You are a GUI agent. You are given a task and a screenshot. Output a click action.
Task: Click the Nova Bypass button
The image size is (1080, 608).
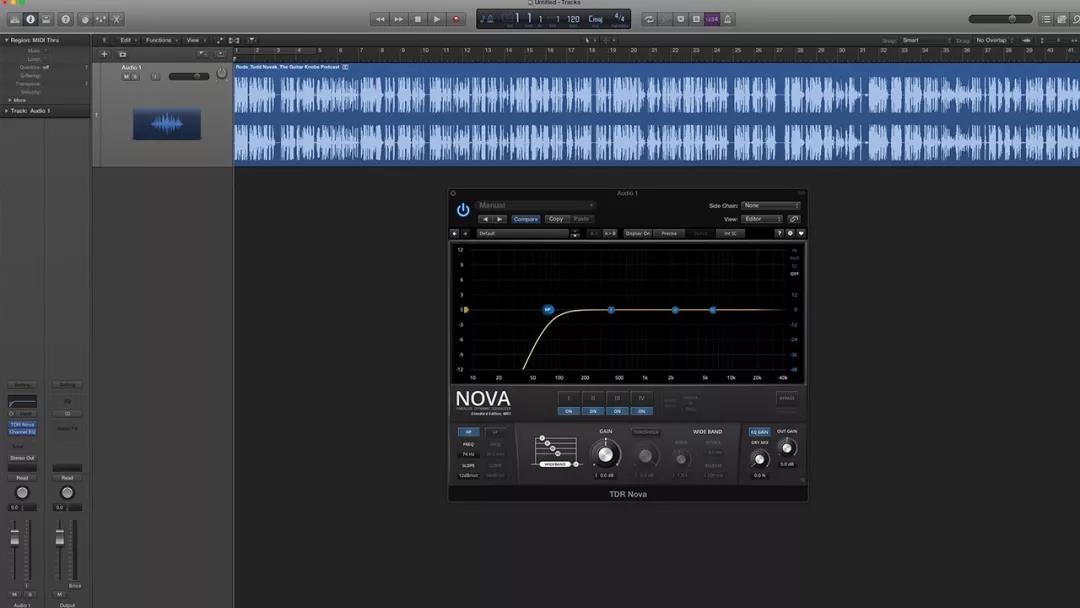787,398
